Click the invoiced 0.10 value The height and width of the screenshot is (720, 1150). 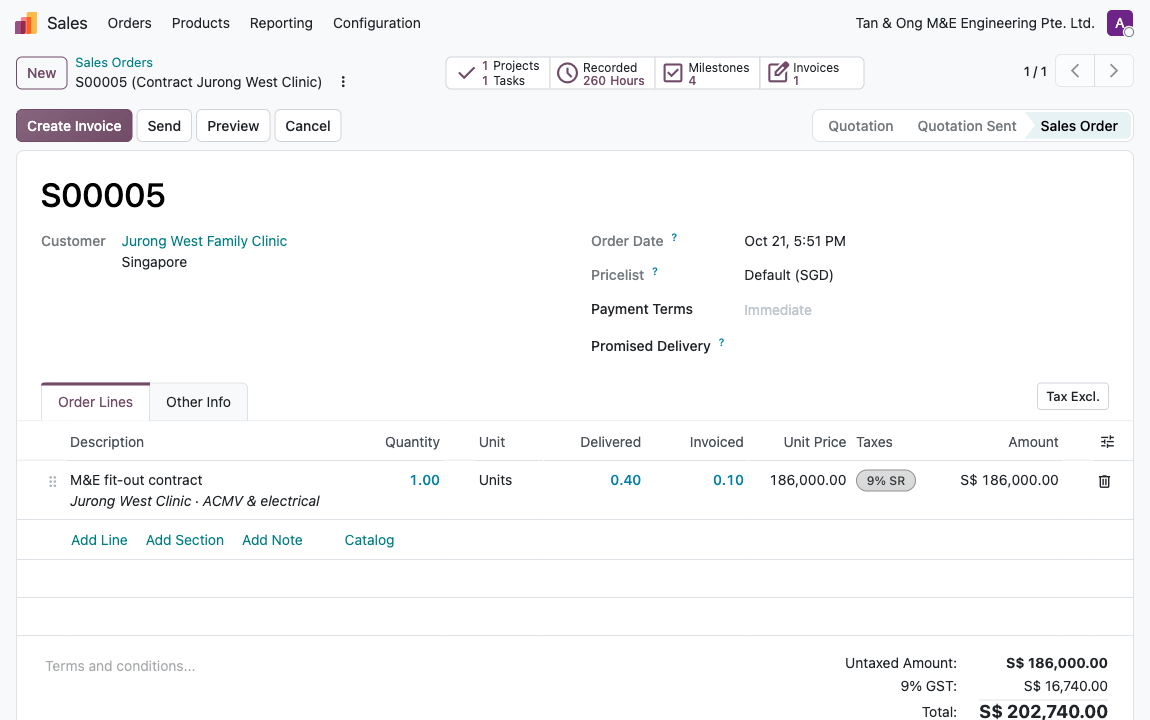728,480
